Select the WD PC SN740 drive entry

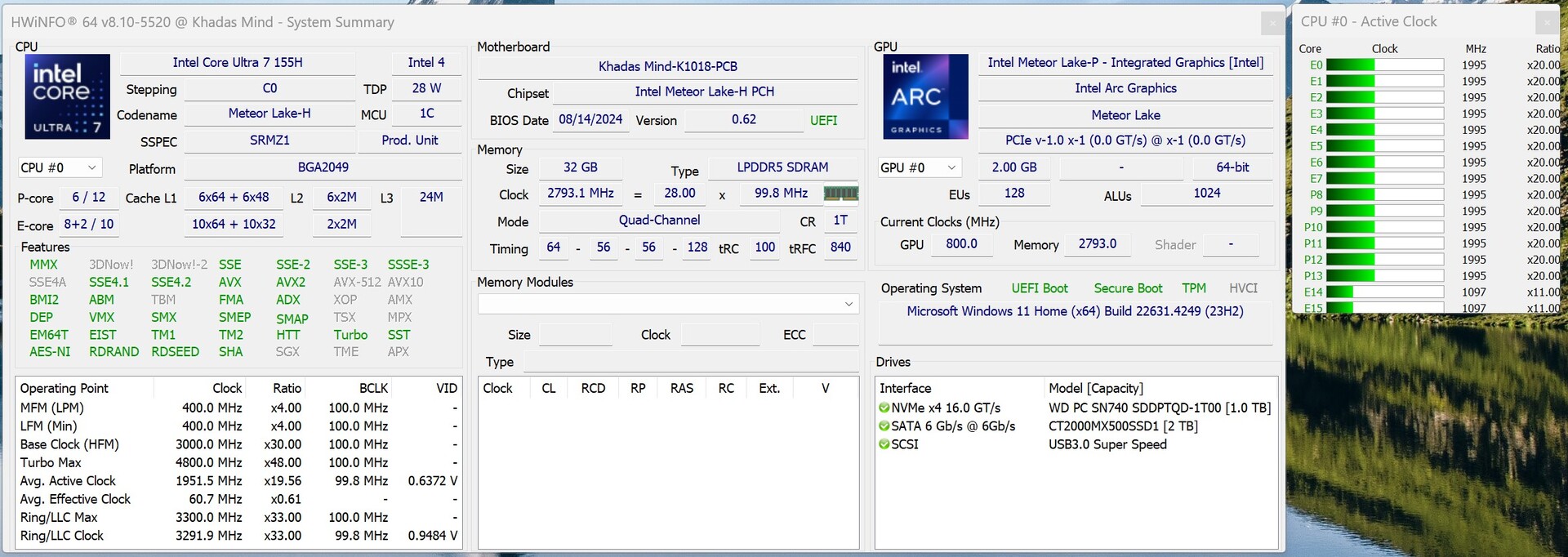[1159, 408]
